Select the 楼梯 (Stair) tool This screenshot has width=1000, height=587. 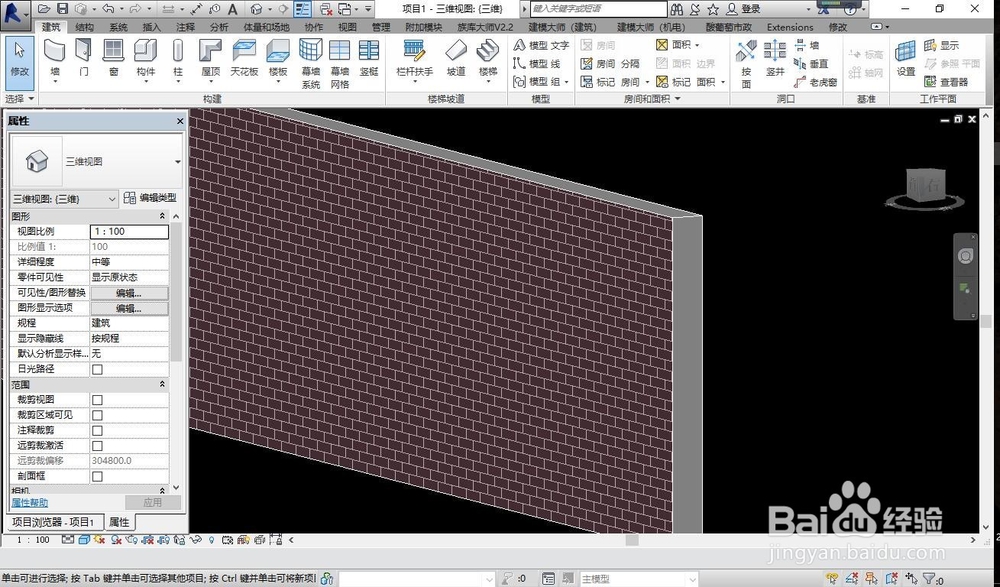488,59
